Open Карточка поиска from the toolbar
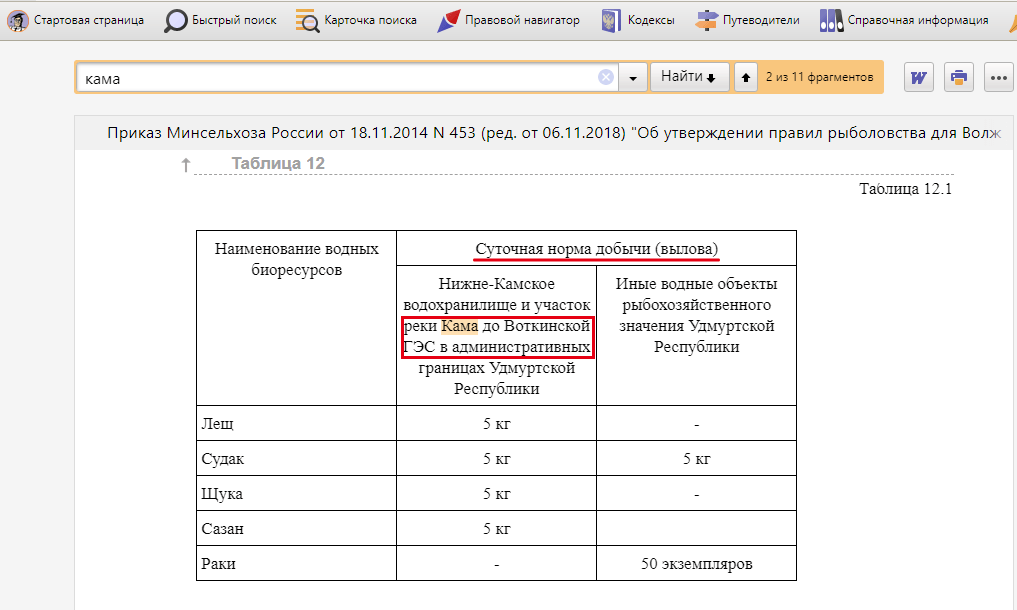The height and width of the screenshot is (610, 1017). point(308,20)
